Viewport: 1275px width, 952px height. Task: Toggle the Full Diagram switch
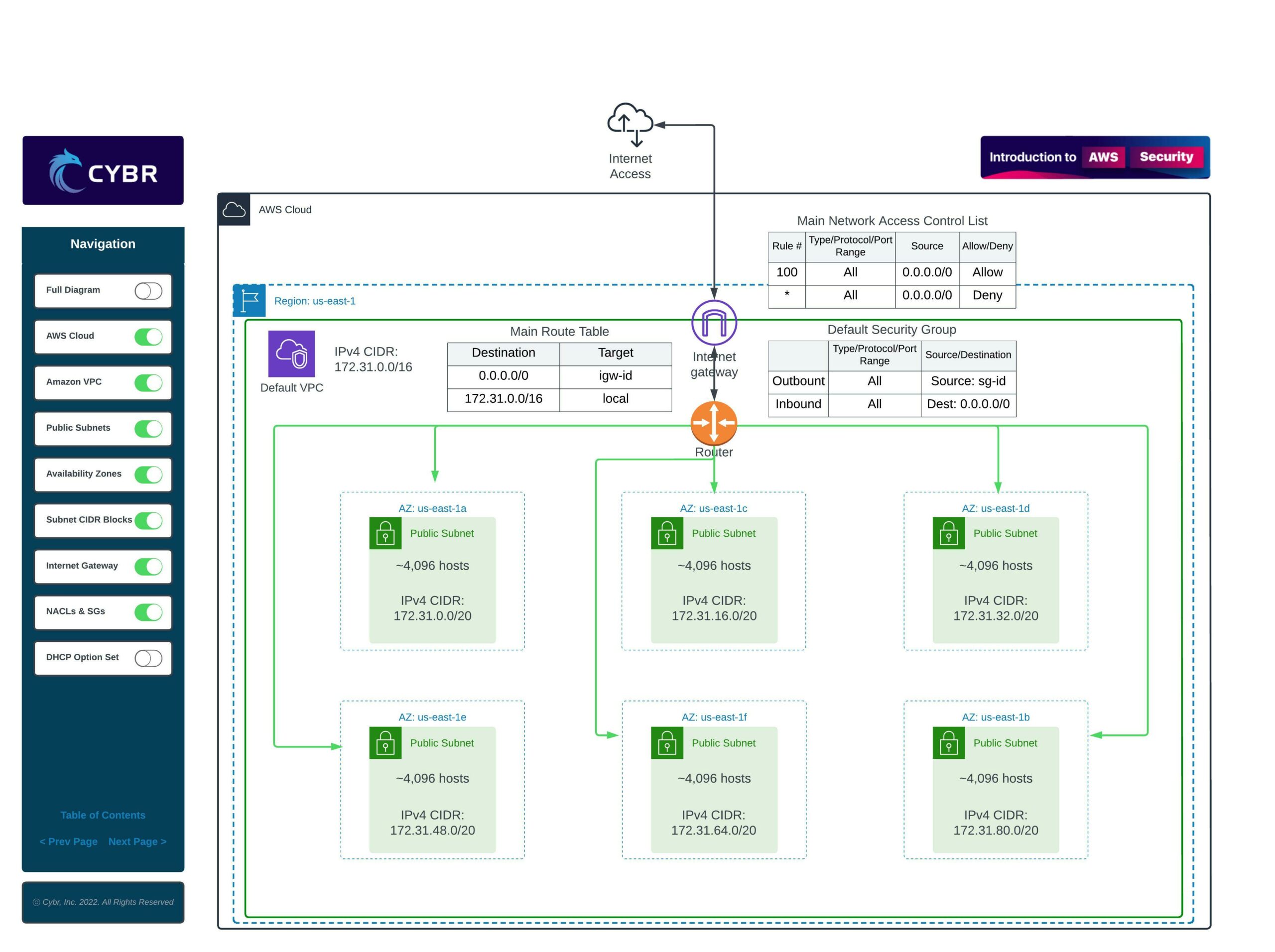pyautogui.click(x=148, y=291)
